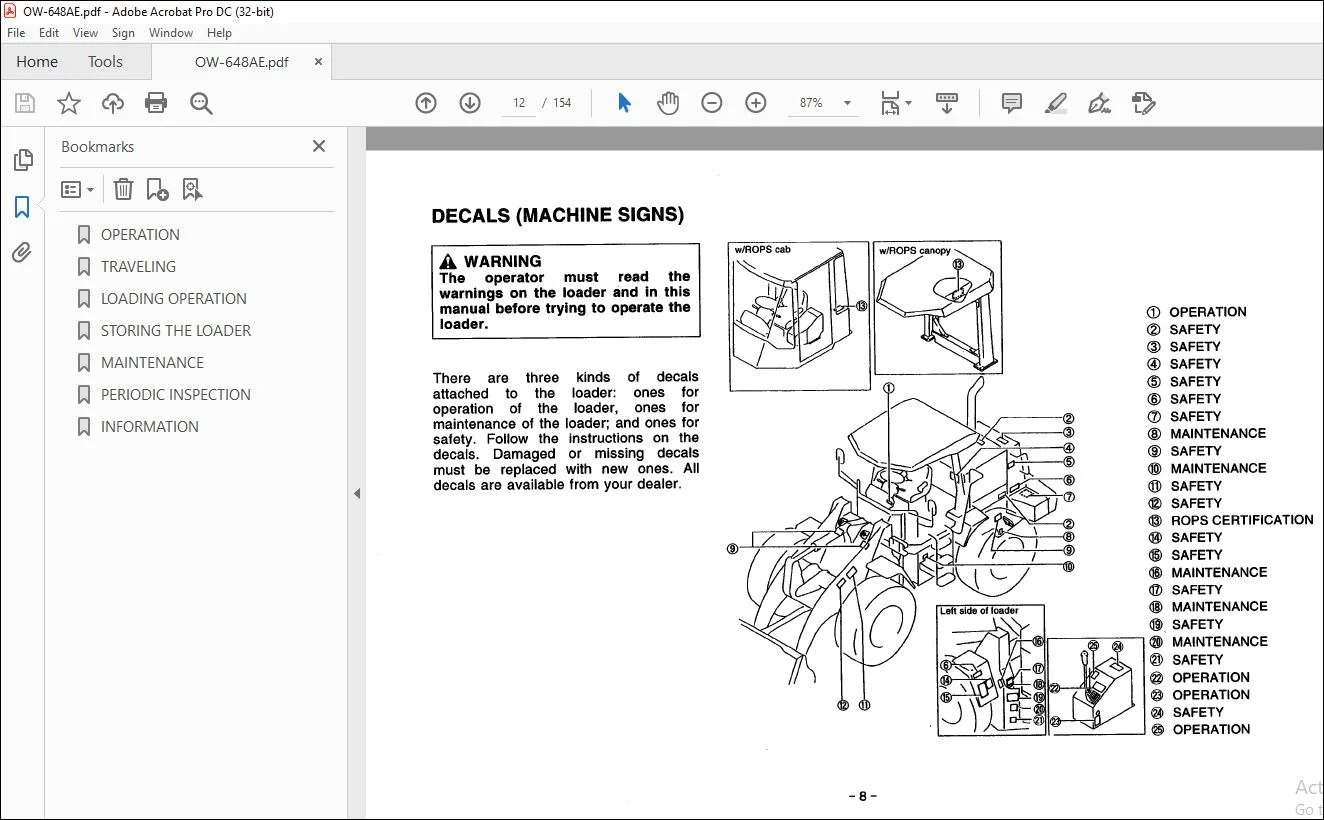Delete selected bookmark with trash icon
Screen dimensions: 1324x820
[x=123, y=189]
